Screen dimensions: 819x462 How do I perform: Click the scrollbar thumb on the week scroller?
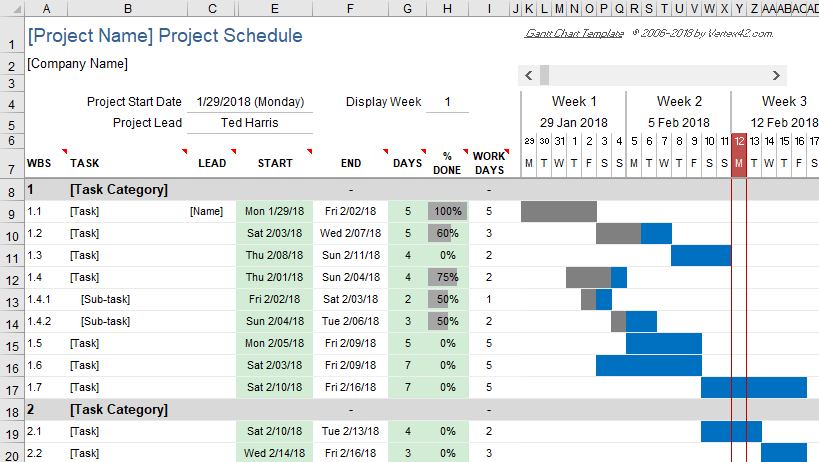pyautogui.click(x=544, y=76)
